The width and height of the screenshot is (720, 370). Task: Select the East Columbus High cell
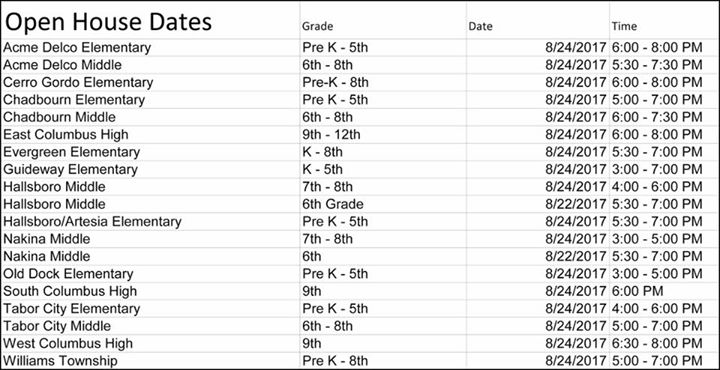[151, 135]
